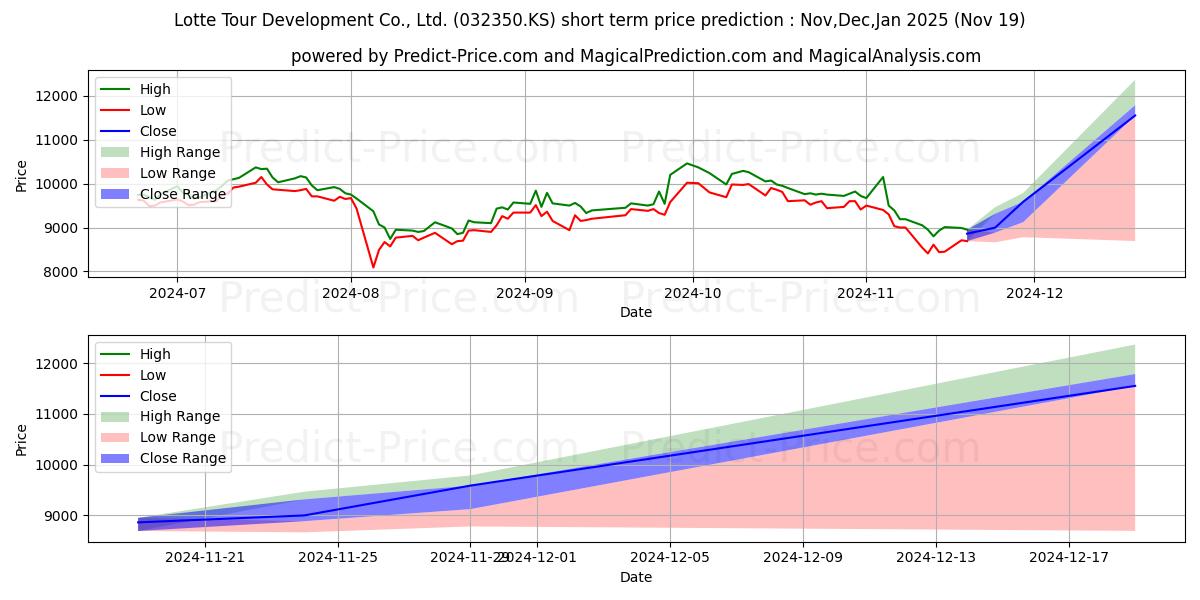
Task: Click the 11000 tick on lower chart y-axis
Action: tap(56, 414)
